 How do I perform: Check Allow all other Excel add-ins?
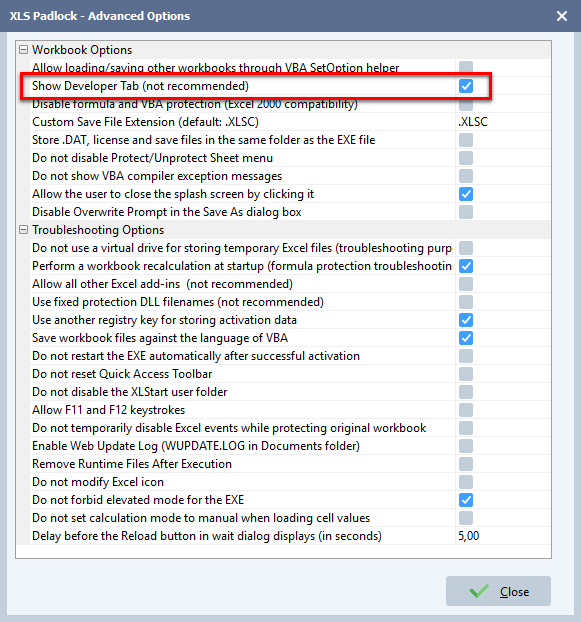point(466,284)
